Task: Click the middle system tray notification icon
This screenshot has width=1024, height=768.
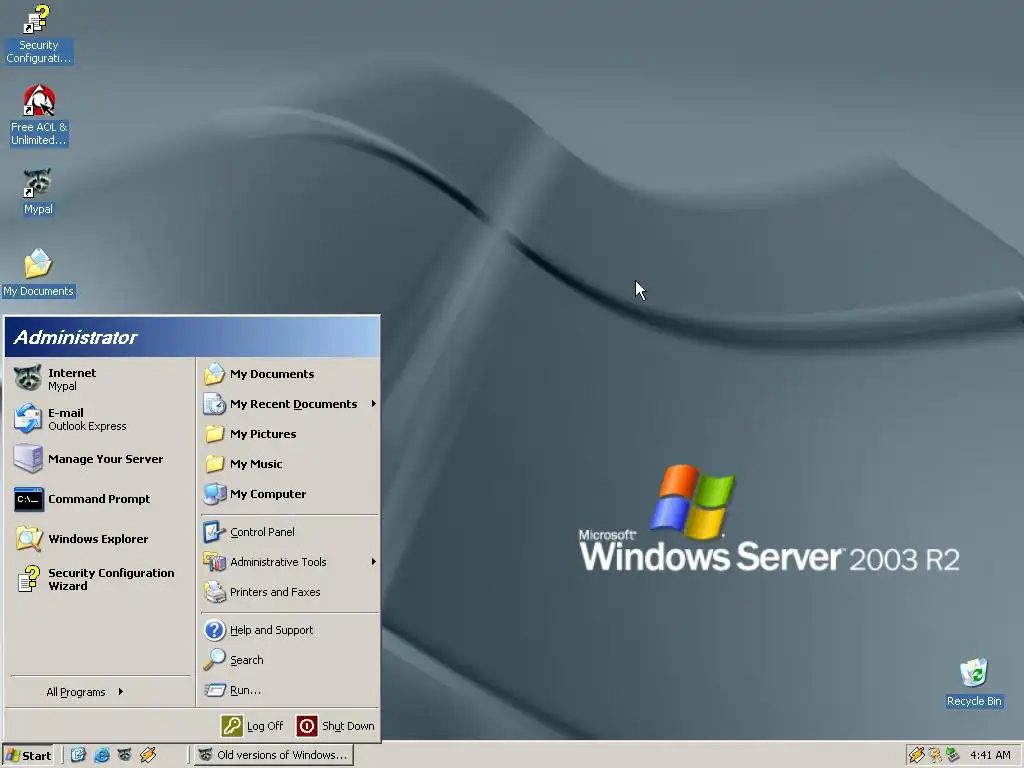Action: pos(935,755)
